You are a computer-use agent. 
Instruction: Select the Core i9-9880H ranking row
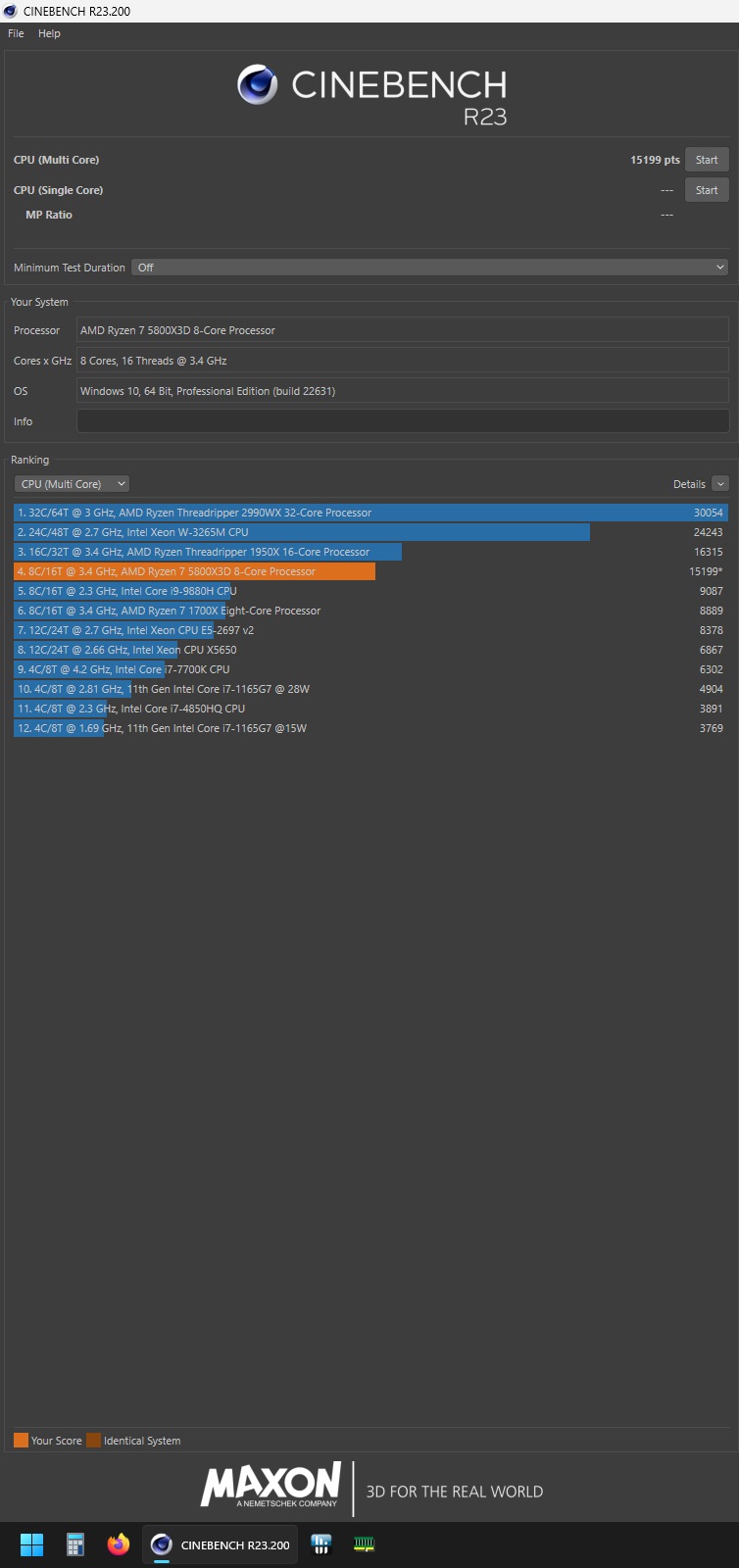tap(370, 591)
